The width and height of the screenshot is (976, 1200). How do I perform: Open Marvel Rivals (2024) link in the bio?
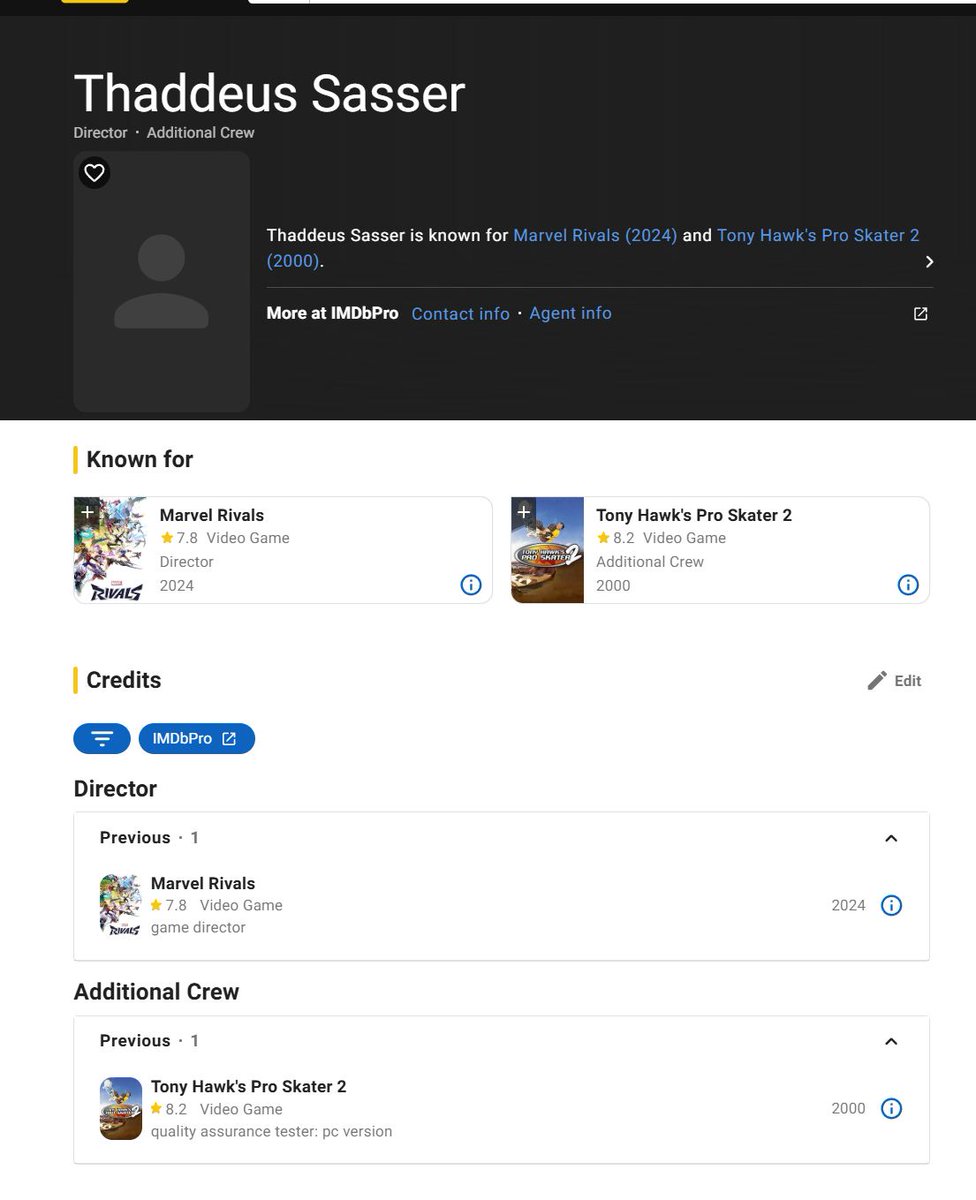(595, 235)
